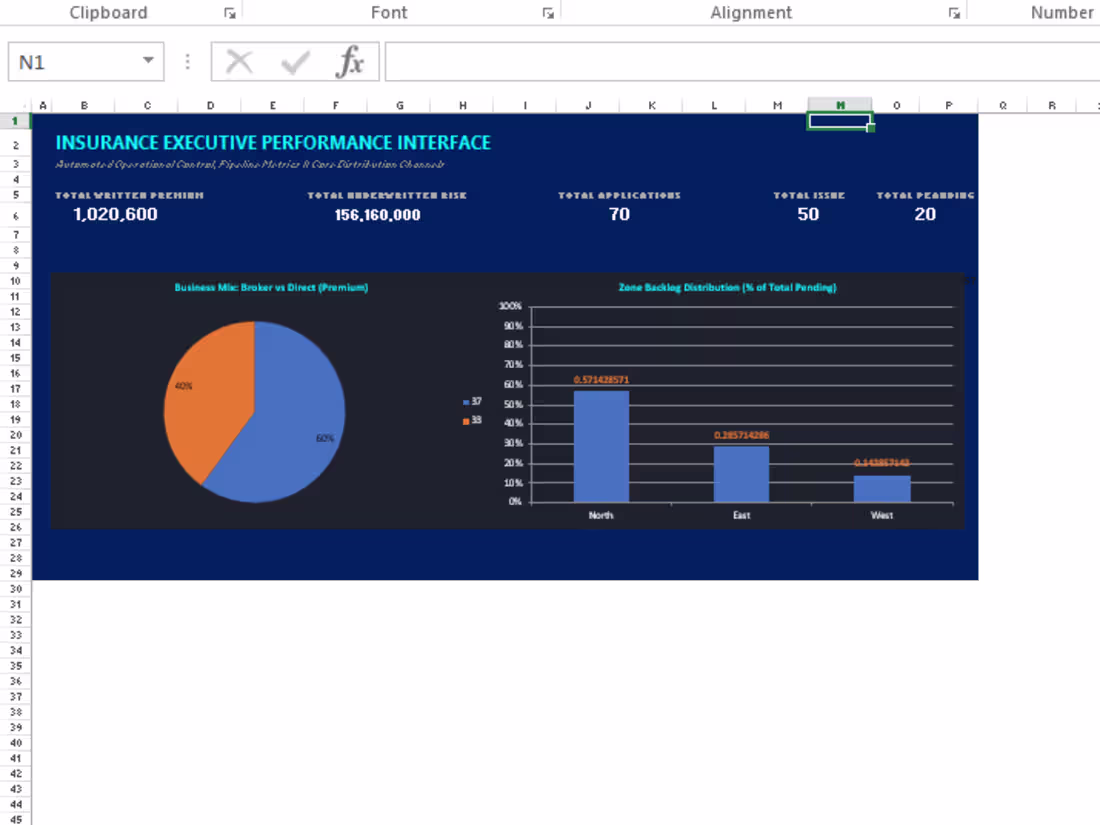The height and width of the screenshot is (825, 1100).
Task: Select column F header
Action: [x=336, y=105]
